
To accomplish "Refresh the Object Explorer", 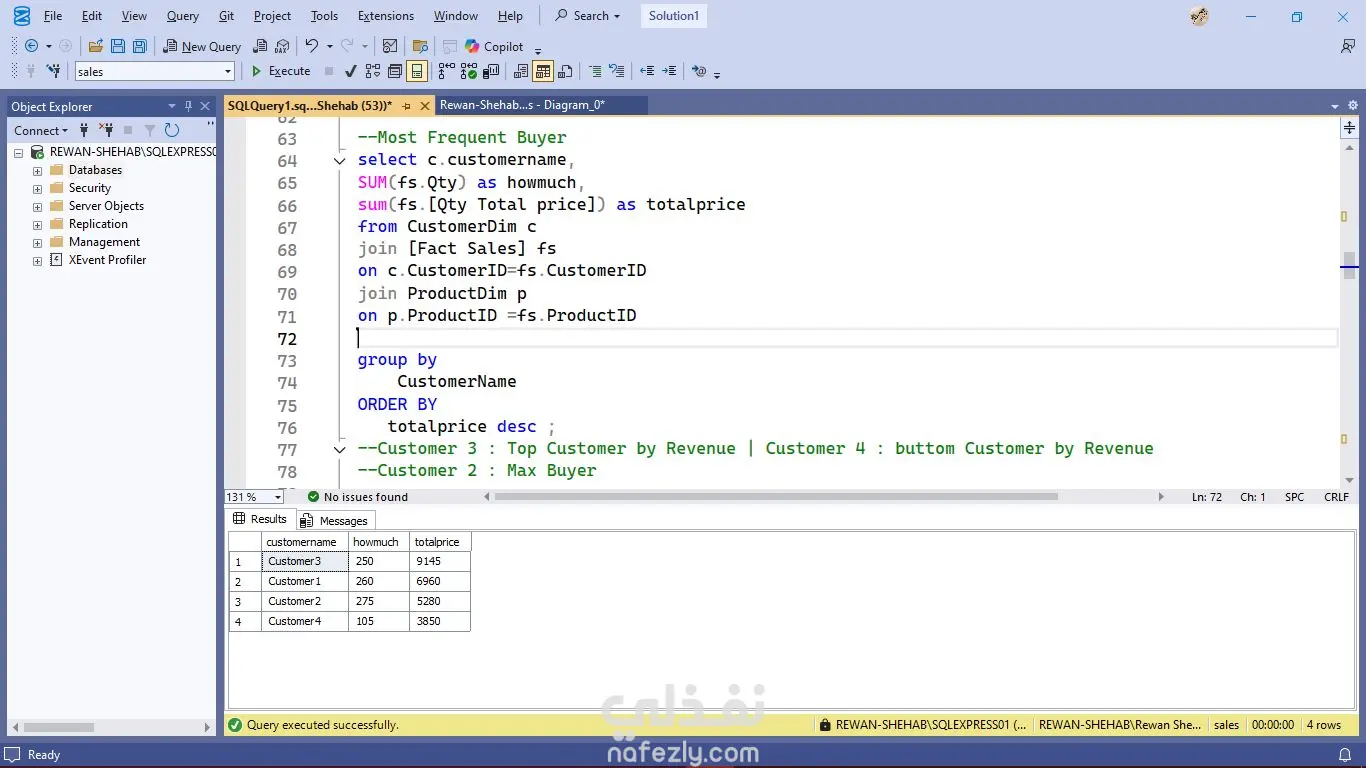I will [172, 130].
